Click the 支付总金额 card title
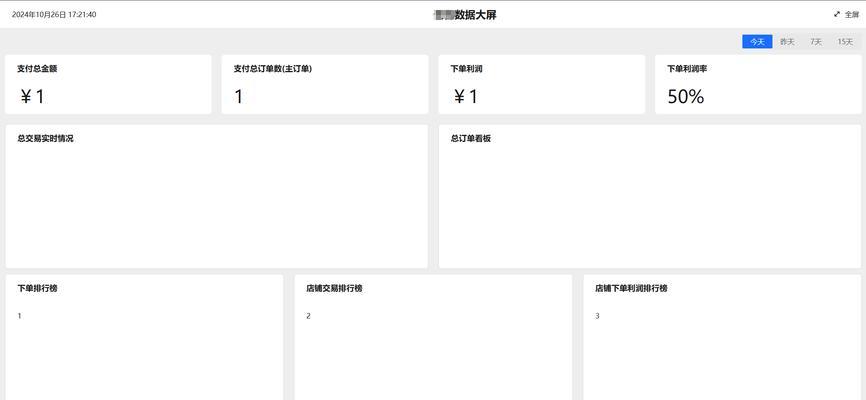866x400 pixels. point(37,69)
